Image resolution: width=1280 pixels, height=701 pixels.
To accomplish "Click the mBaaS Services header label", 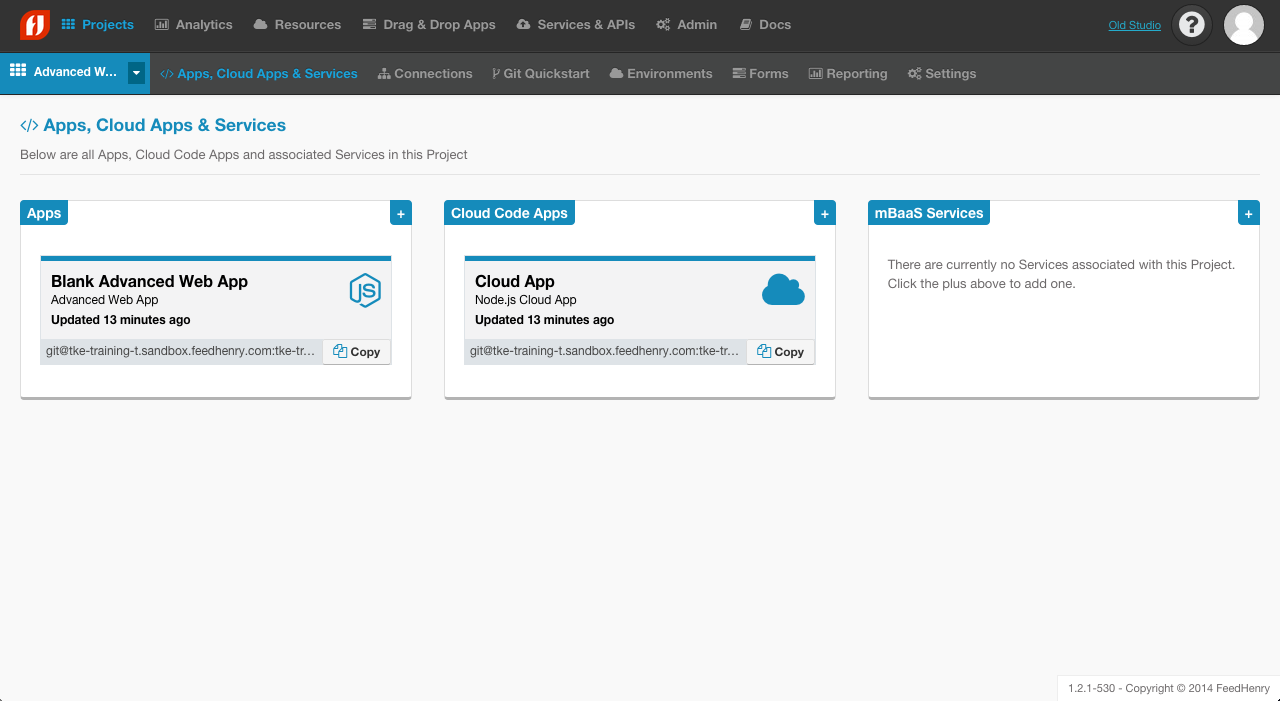I will point(929,213).
